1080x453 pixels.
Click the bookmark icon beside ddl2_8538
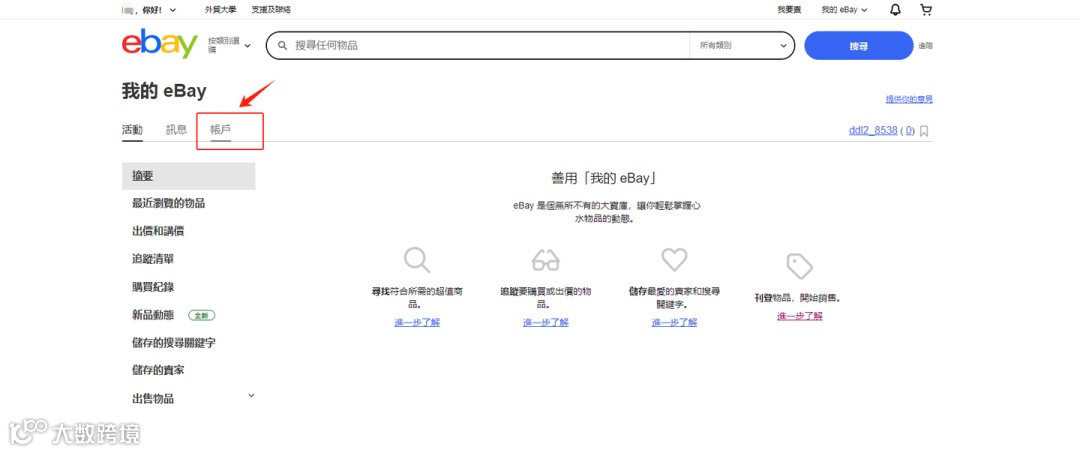[x=924, y=131]
